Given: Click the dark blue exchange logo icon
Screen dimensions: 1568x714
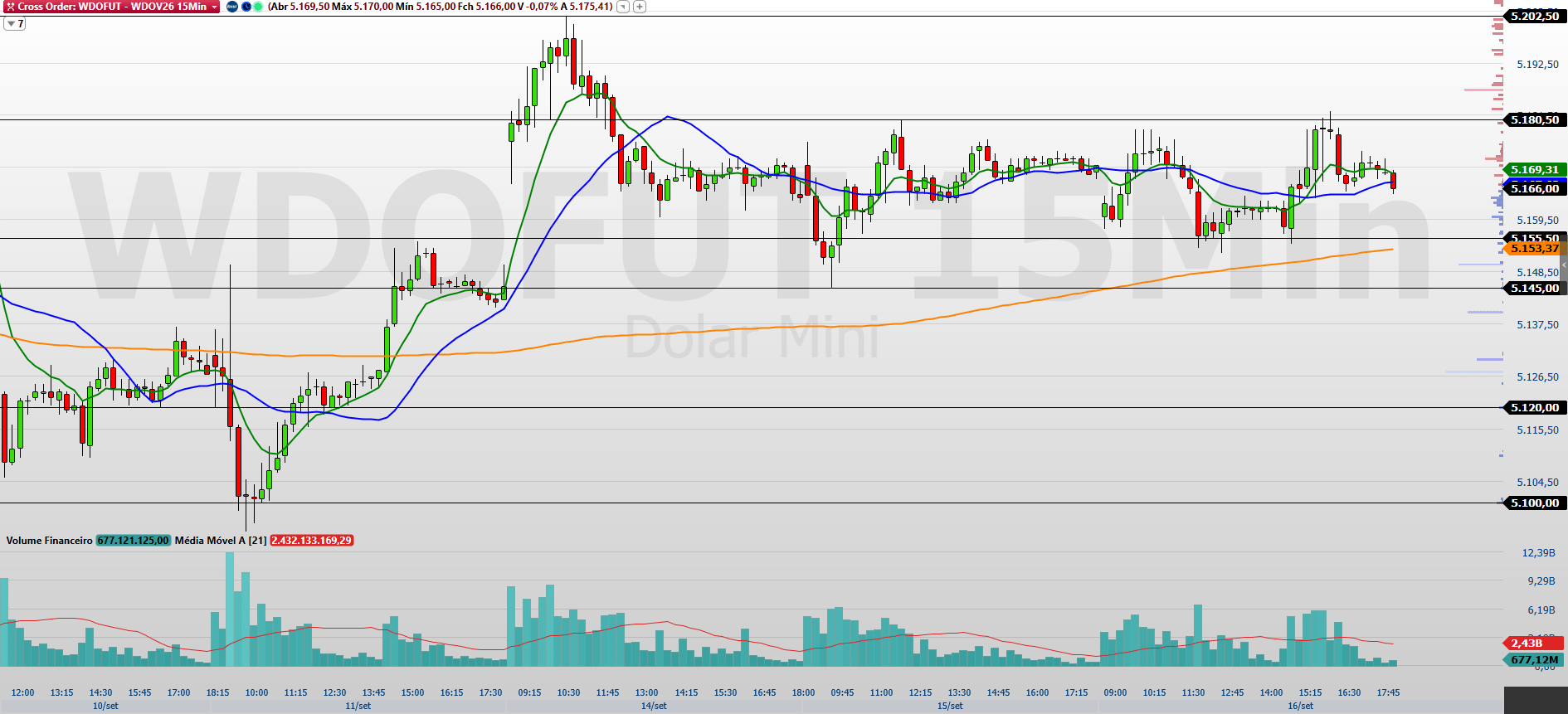Looking at the screenshot, I should [232, 7].
